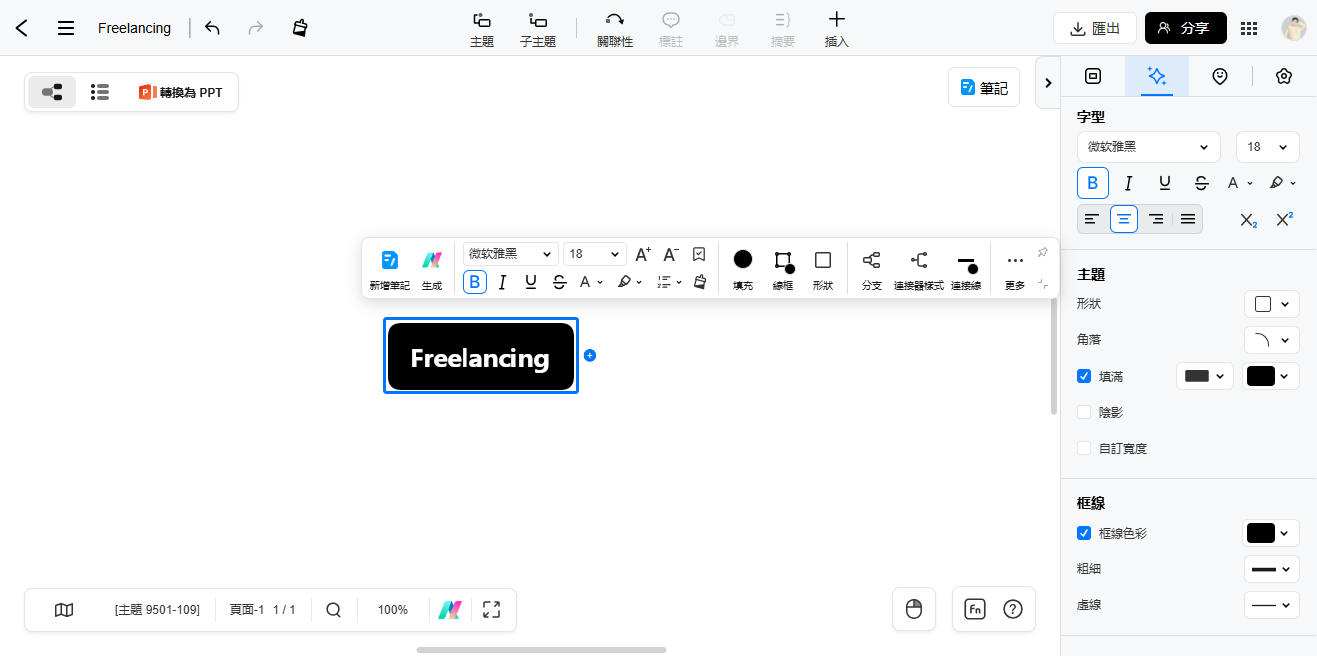Click the format painter icon in top bar

[x=300, y=28]
